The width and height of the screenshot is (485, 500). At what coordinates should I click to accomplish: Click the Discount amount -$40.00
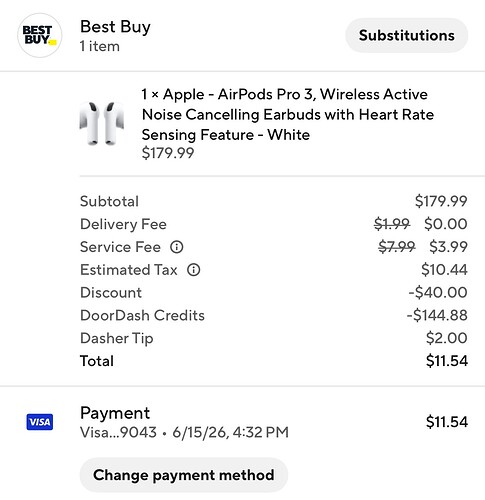point(438,292)
